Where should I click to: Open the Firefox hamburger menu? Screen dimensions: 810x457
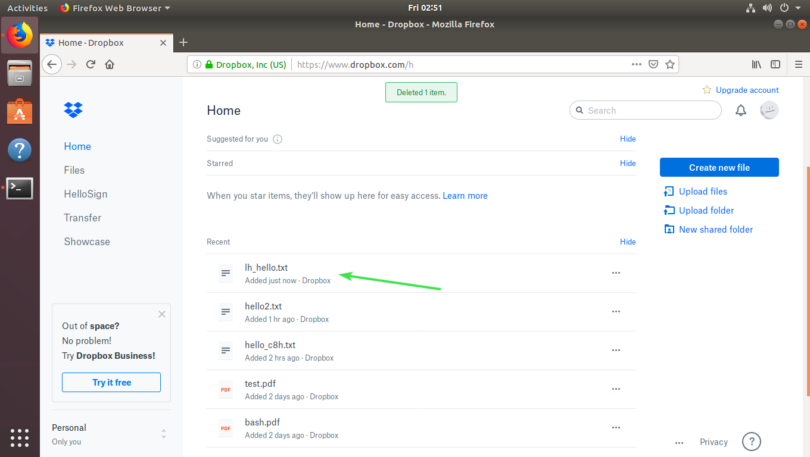[799, 65]
